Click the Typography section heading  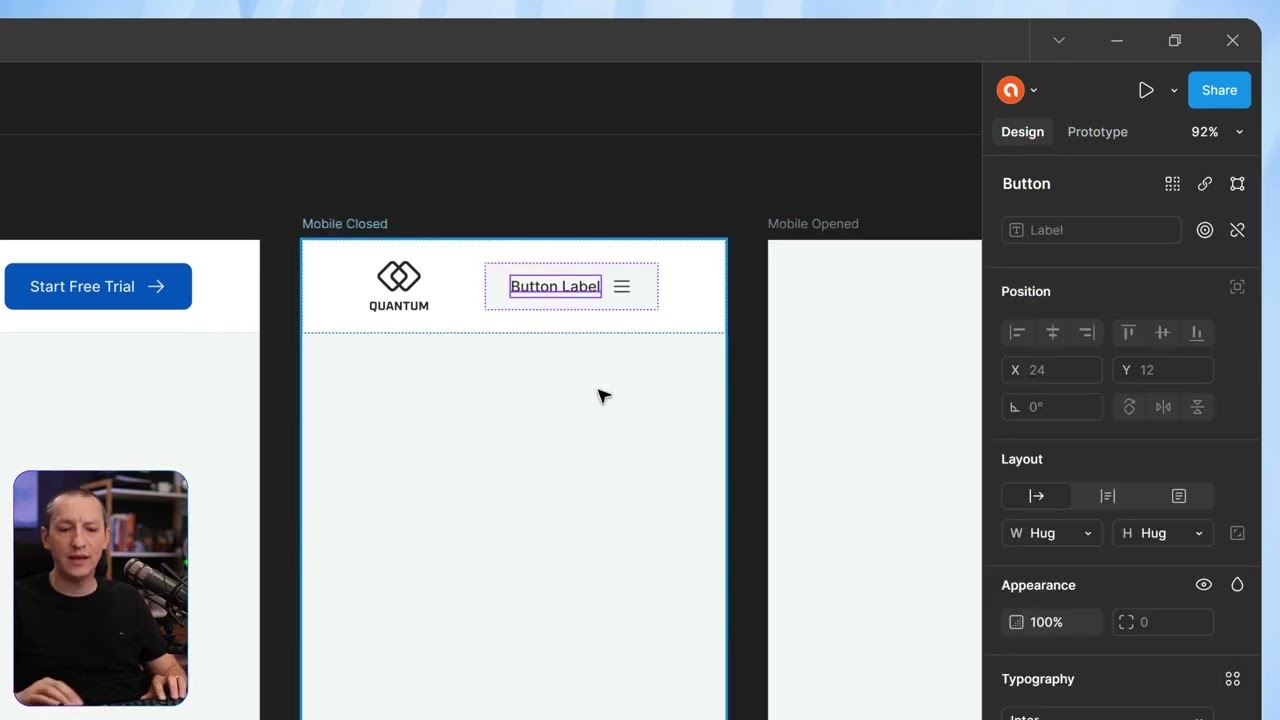pos(1038,679)
